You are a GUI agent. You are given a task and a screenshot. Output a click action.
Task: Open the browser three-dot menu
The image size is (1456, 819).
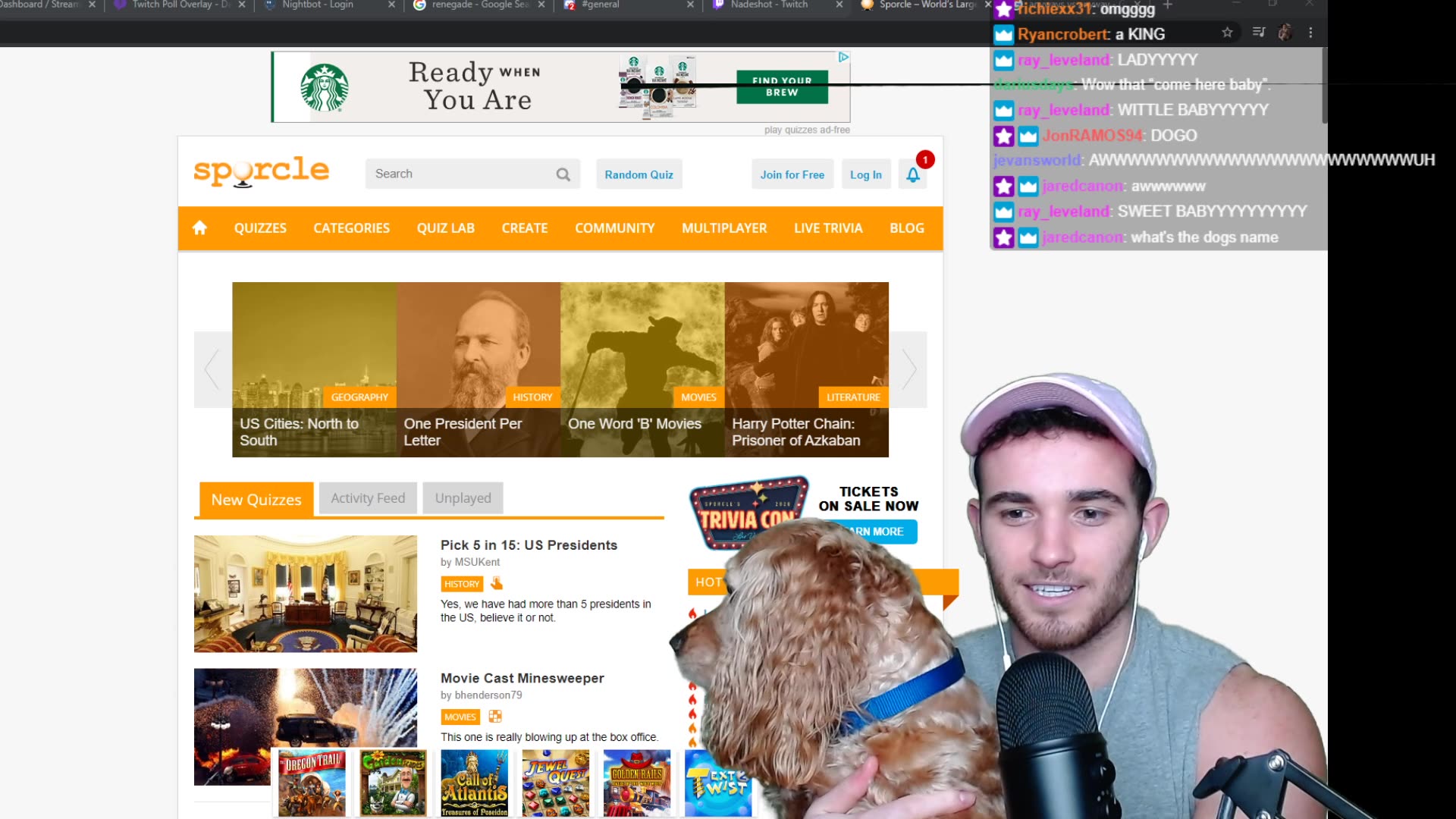click(1310, 32)
